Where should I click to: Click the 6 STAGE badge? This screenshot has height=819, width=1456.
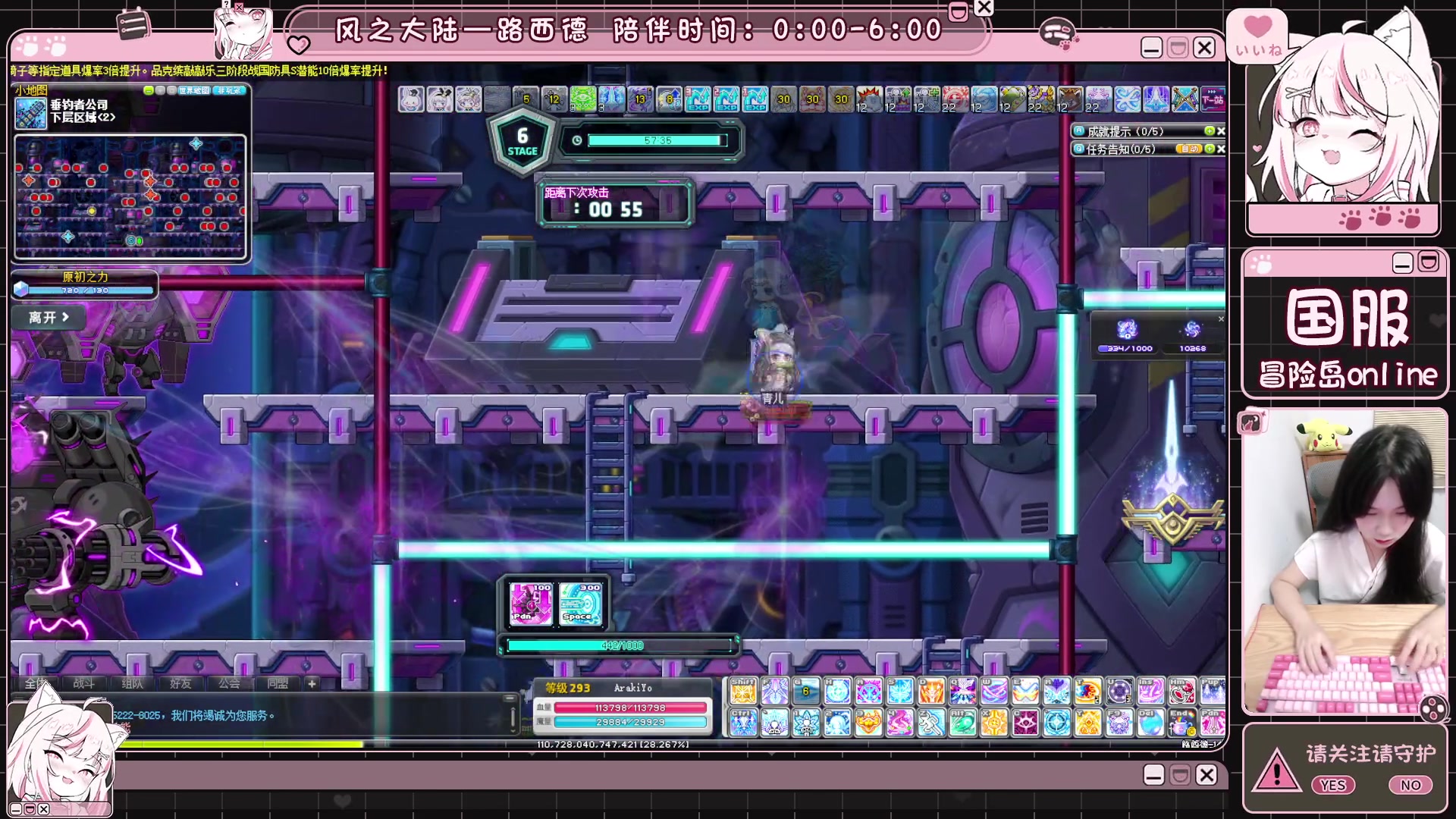pyautogui.click(x=522, y=142)
